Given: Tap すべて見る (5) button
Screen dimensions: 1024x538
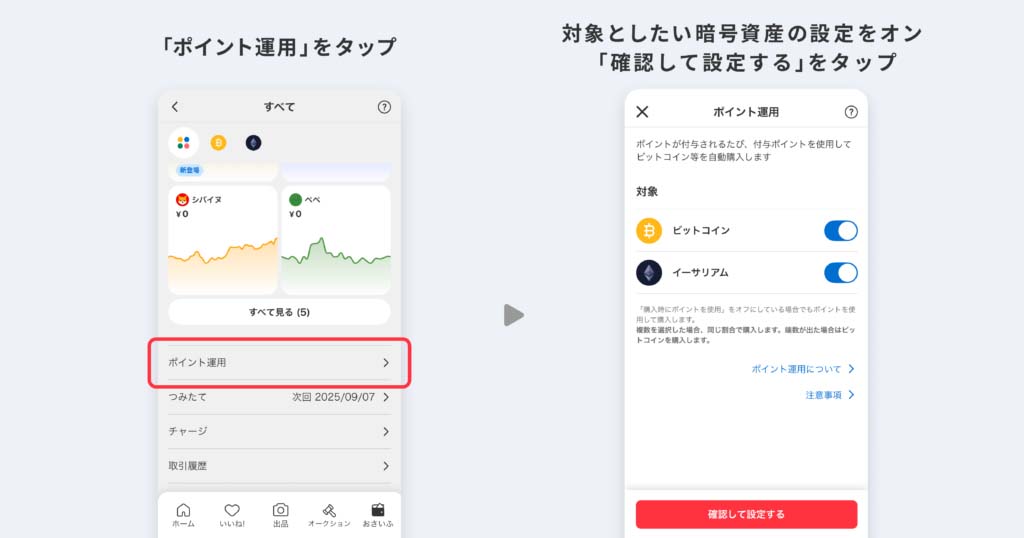Looking at the screenshot, I should click(x=279, y=312).
